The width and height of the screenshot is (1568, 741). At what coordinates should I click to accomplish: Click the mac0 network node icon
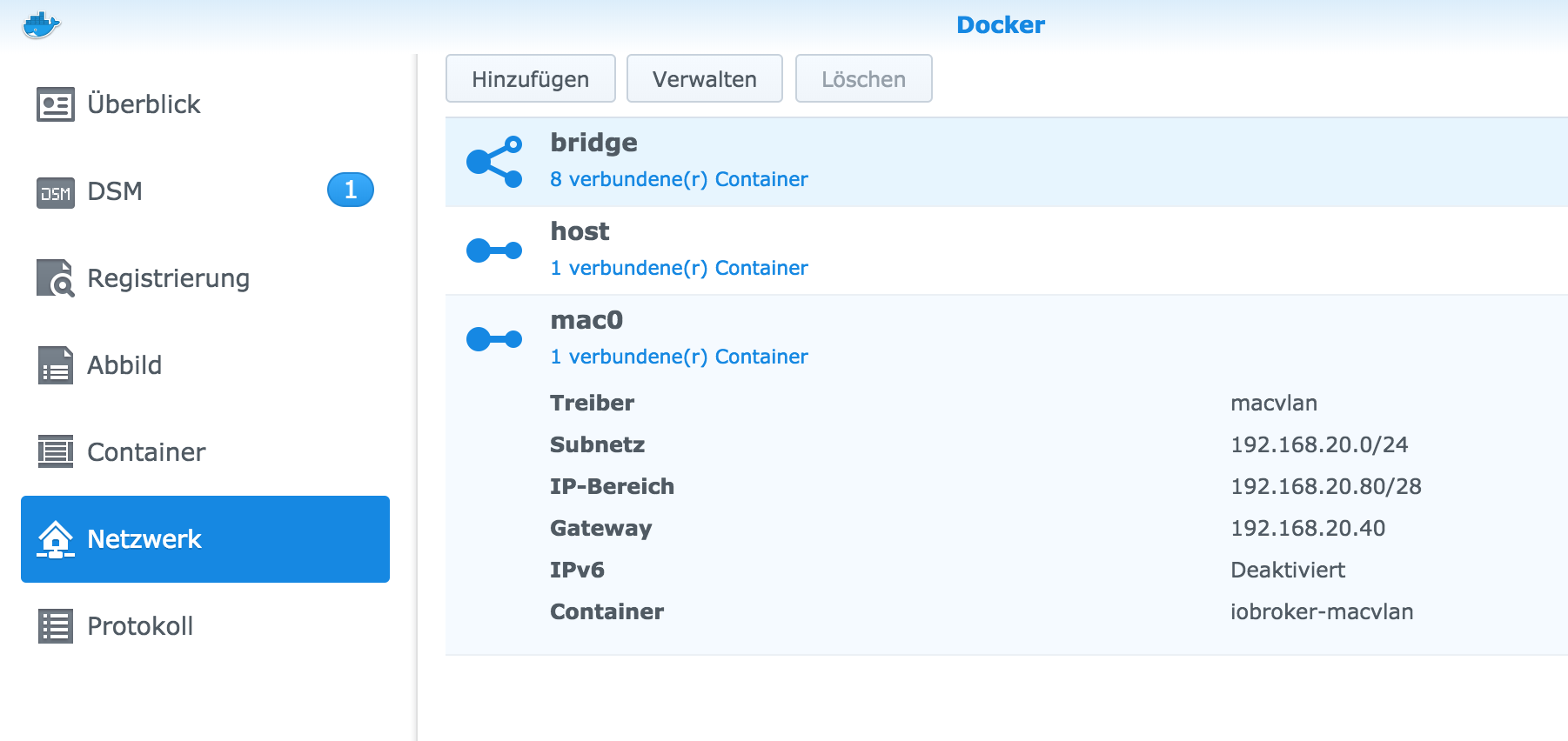494,339
